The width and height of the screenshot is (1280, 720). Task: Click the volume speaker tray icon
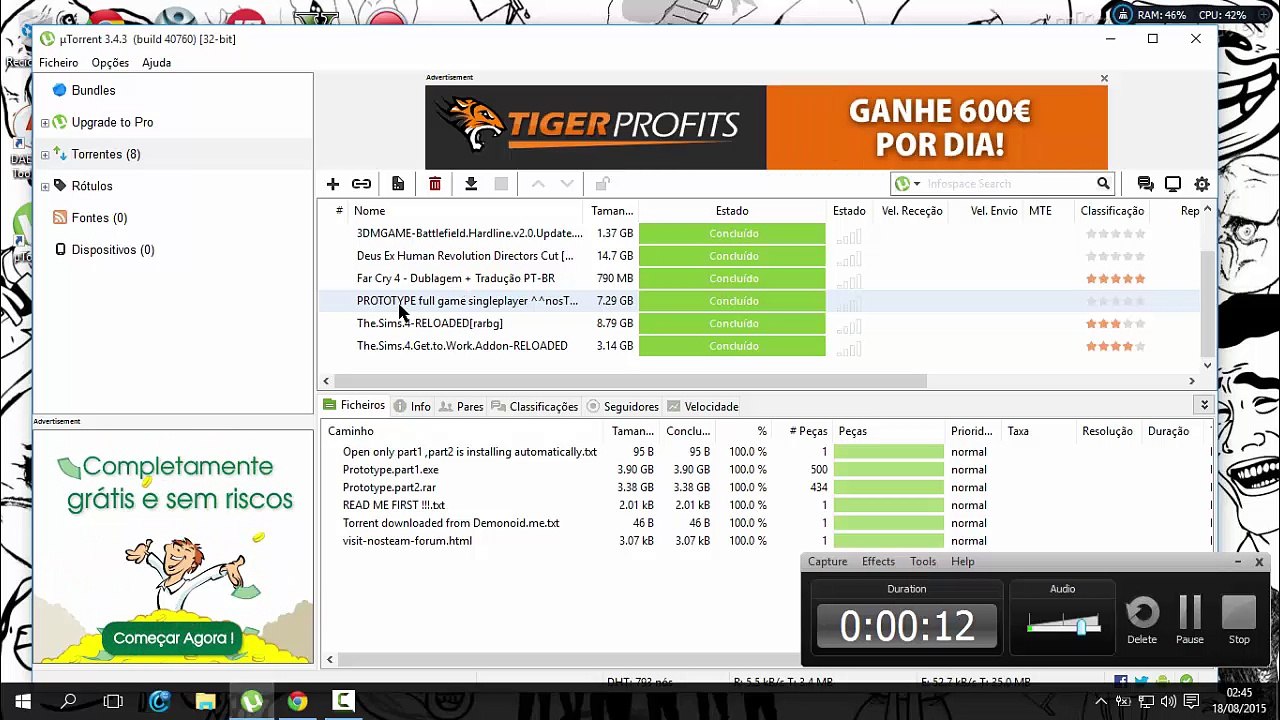(x=1168, y=702)
